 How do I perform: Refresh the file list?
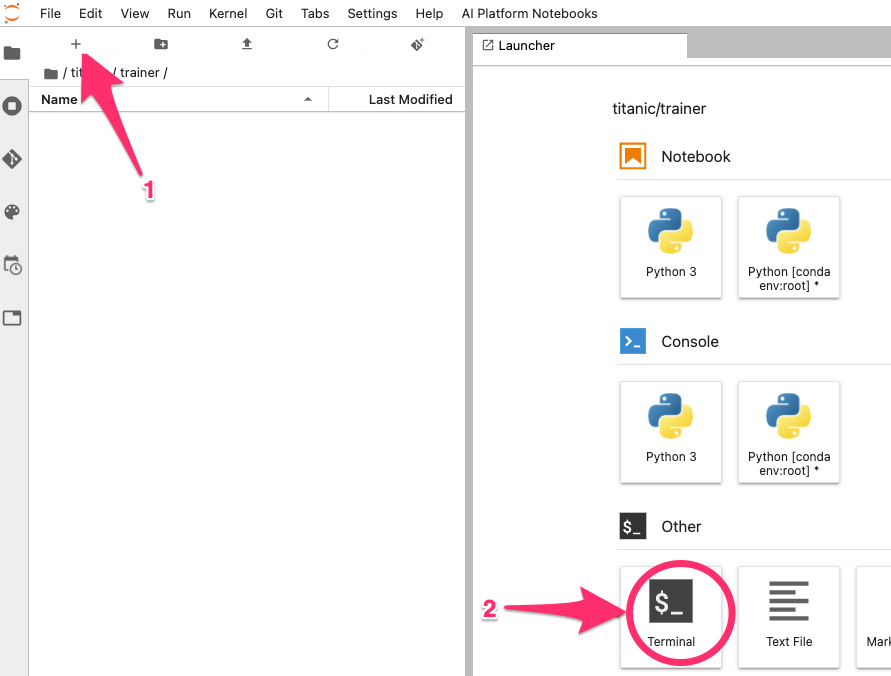[333, 44]
